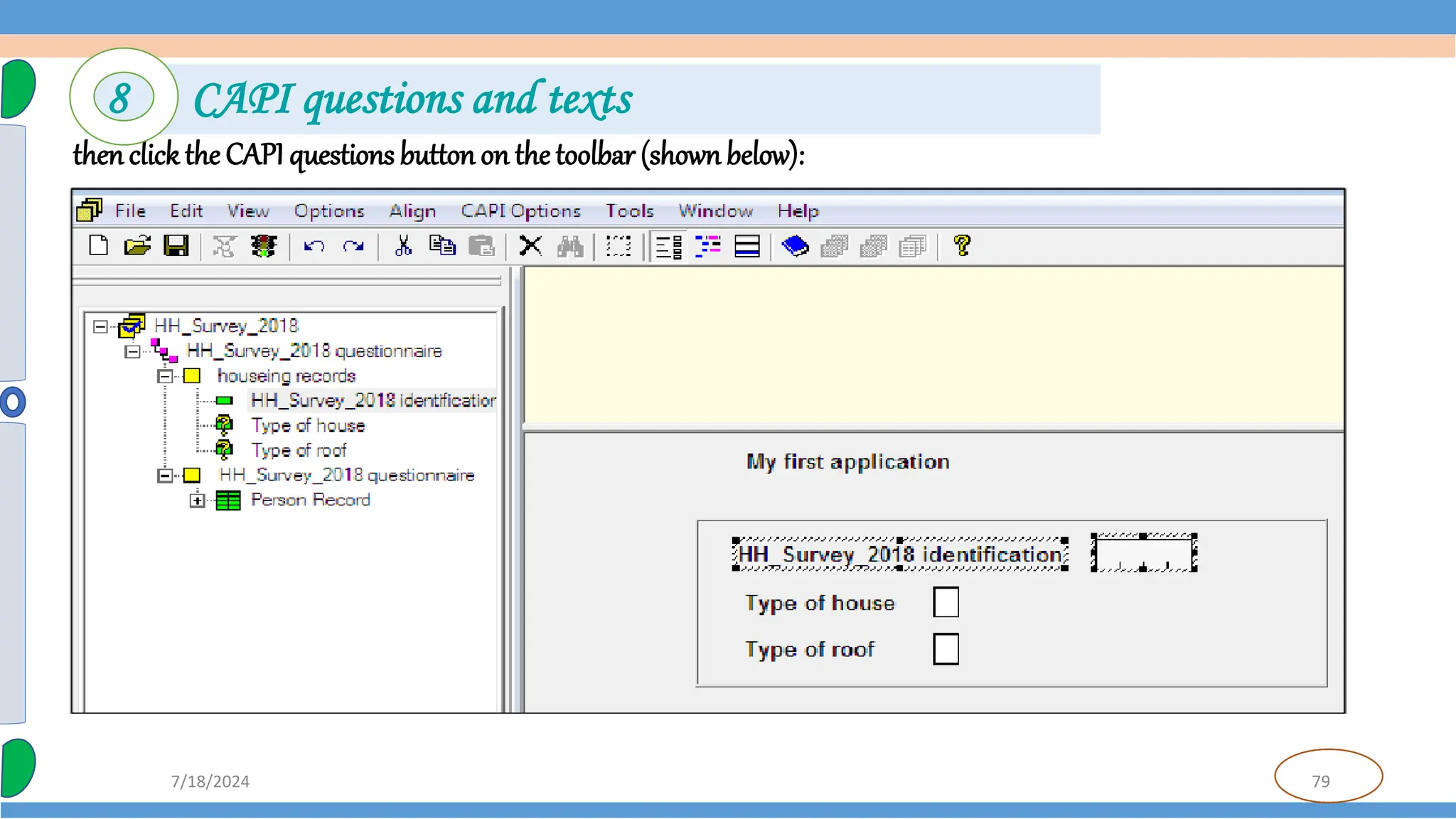
Task: Paste using the clipboard icon
Action: coord(482,246)
